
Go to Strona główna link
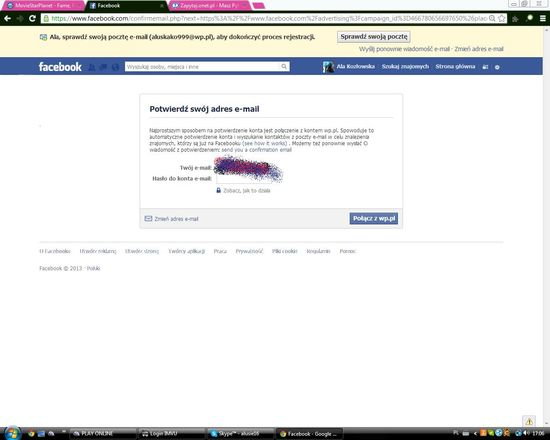[x=455, y=66]
